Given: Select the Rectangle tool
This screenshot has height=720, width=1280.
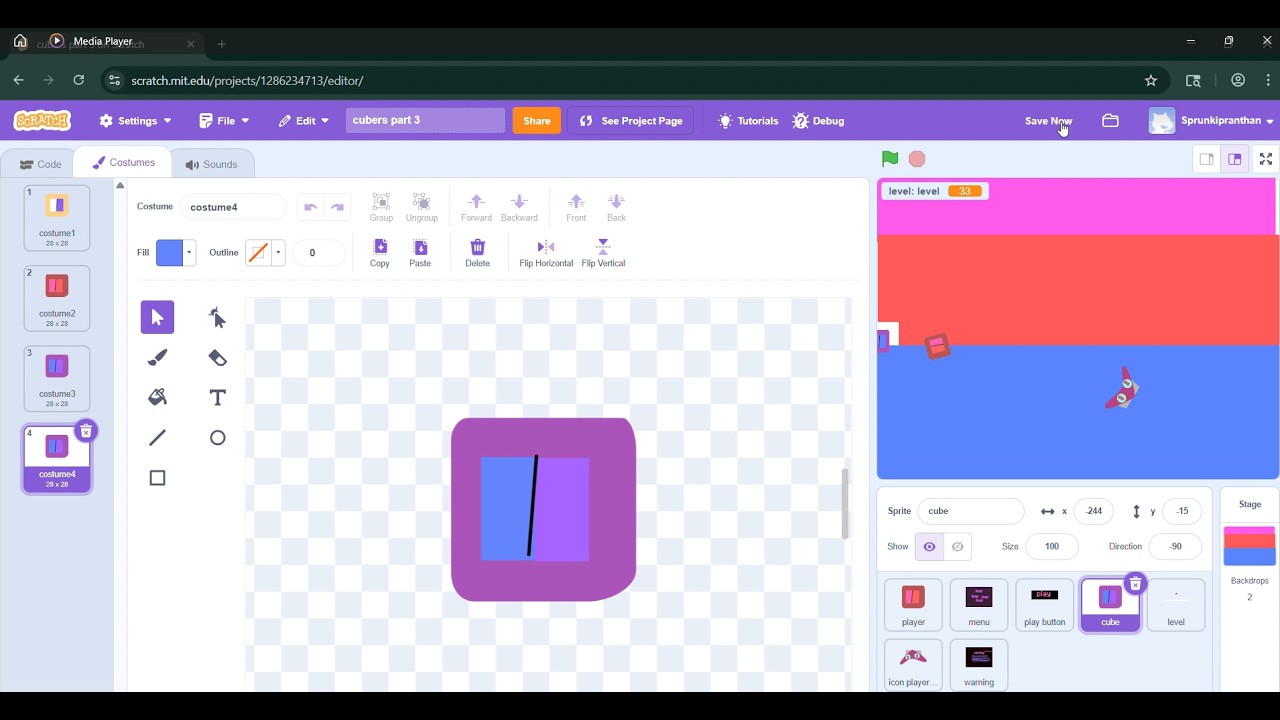Looking at the screenshot, I should click(x=157, y=477).
